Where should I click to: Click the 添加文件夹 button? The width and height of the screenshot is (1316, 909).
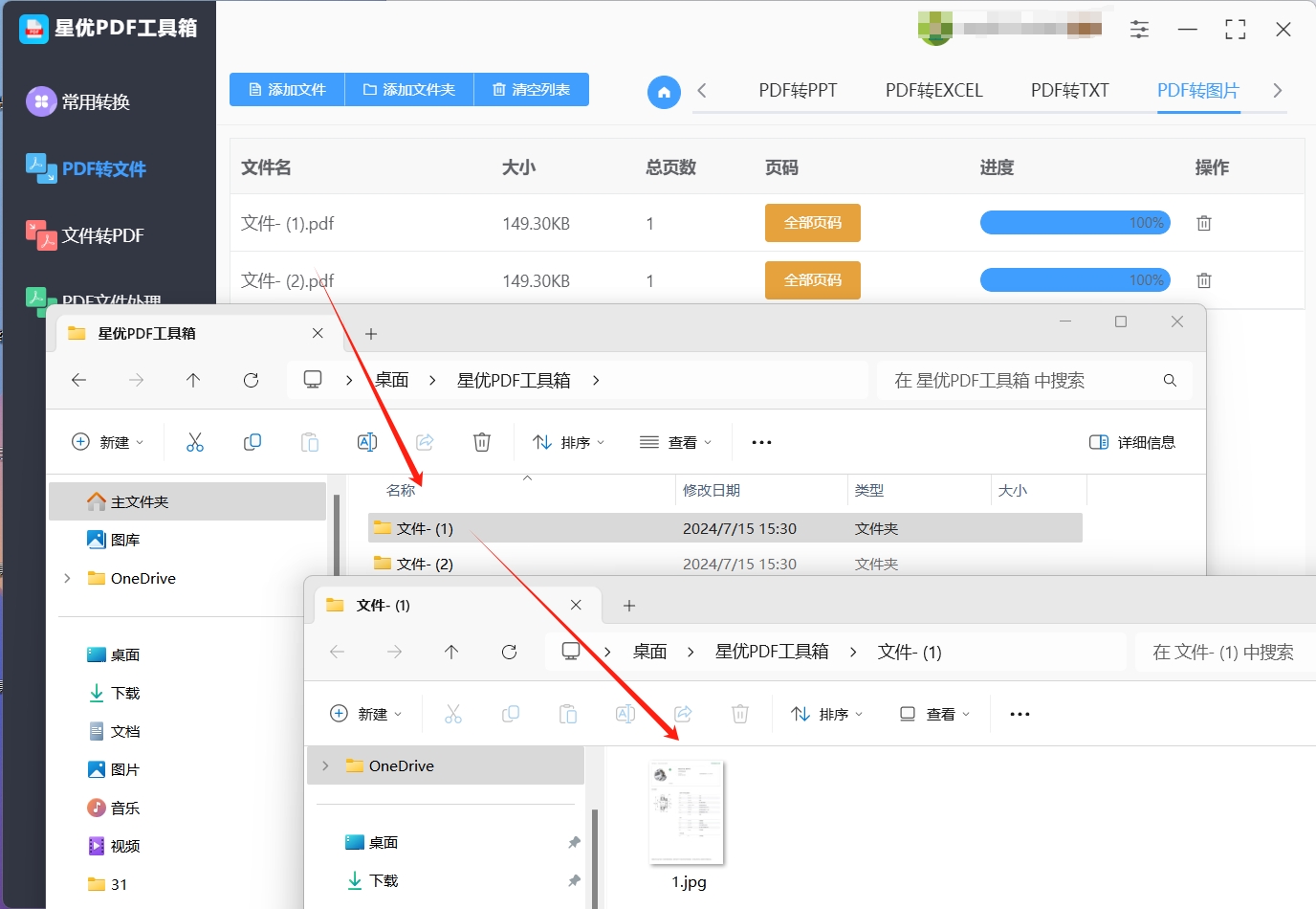(x=409, y=90)
